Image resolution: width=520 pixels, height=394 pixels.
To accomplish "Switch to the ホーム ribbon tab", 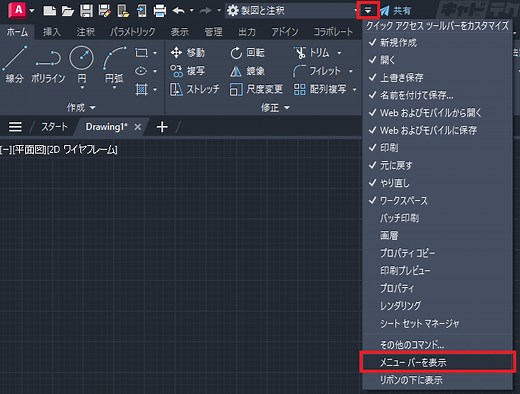I will pos(17,32).
